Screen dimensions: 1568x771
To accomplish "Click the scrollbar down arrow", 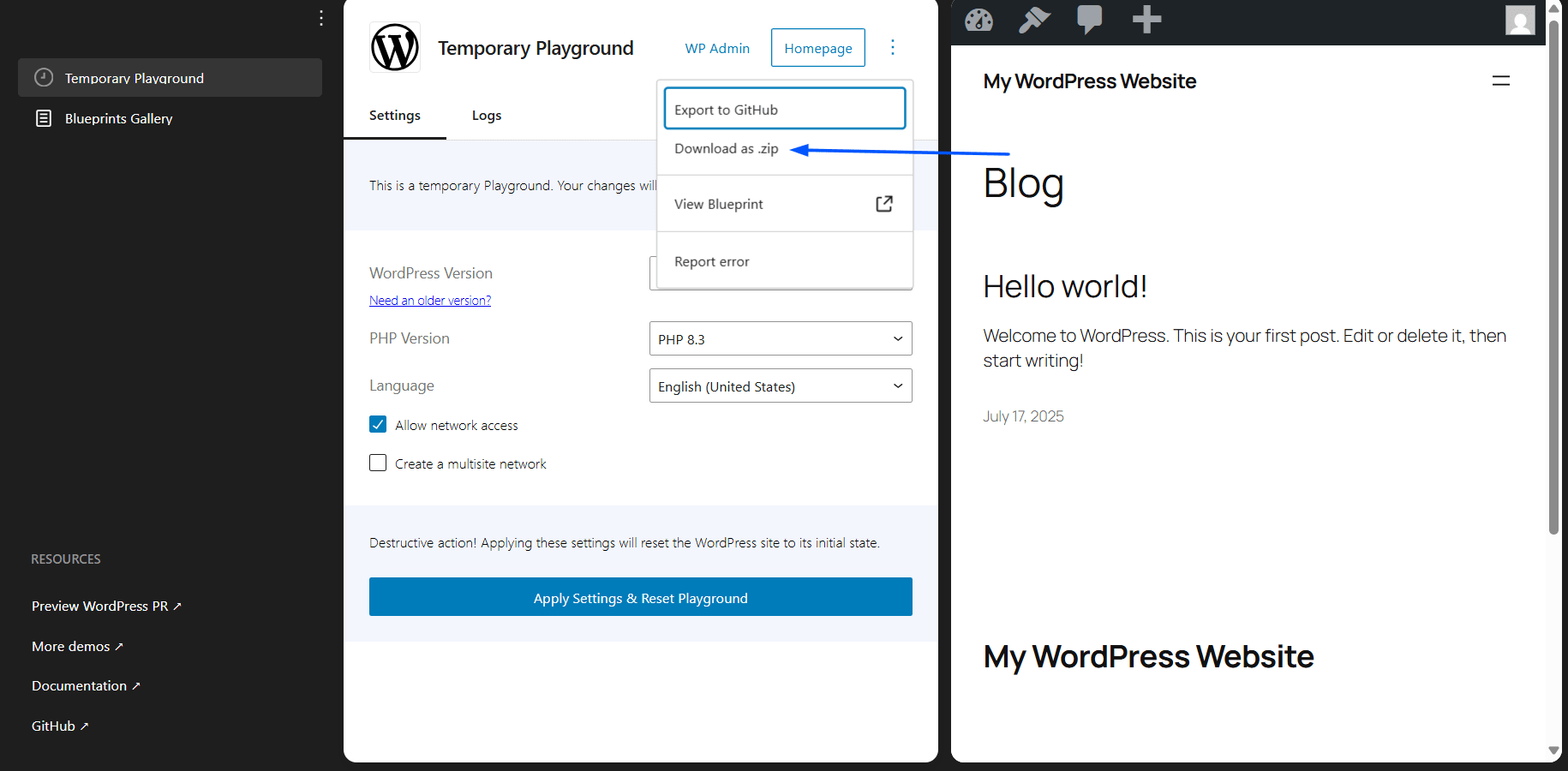I will tap(1553, 751).
